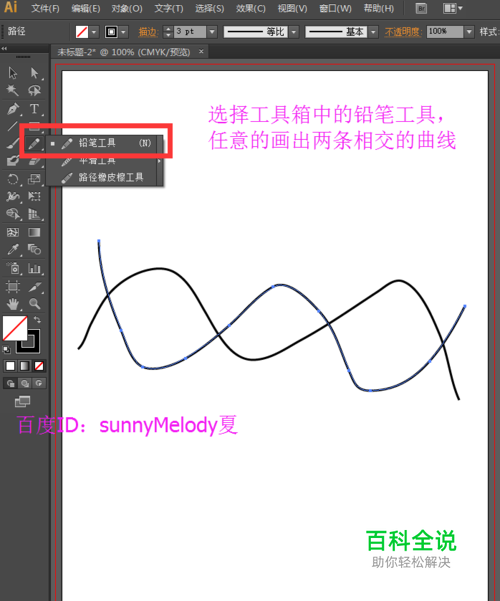This screenshot has height=601, width=500.
Task: Click the 不透明度 opacity link
Action: coord(403,32)
